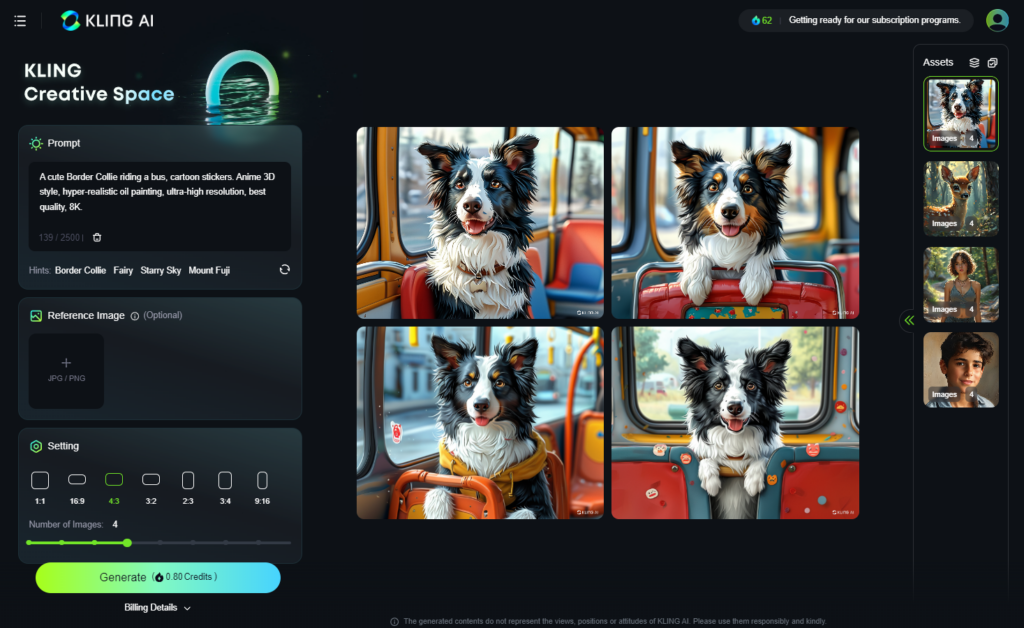This screenshot has width=1024, height=628.
Task: Open the Border Collie asset thumbnail
Action: click(x=961, y=114)
